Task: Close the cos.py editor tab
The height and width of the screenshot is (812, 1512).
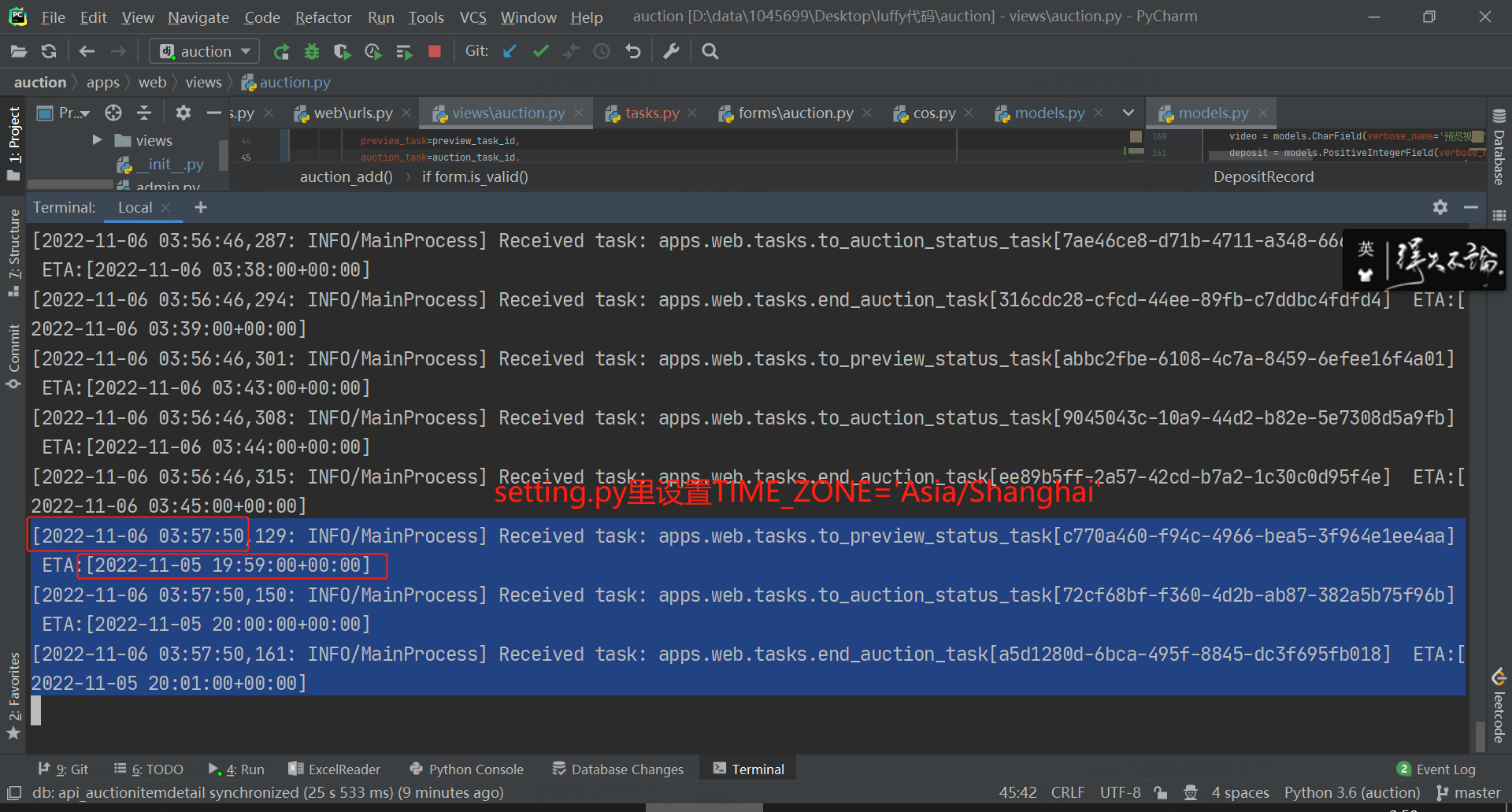Action: [x=969, y=113]
